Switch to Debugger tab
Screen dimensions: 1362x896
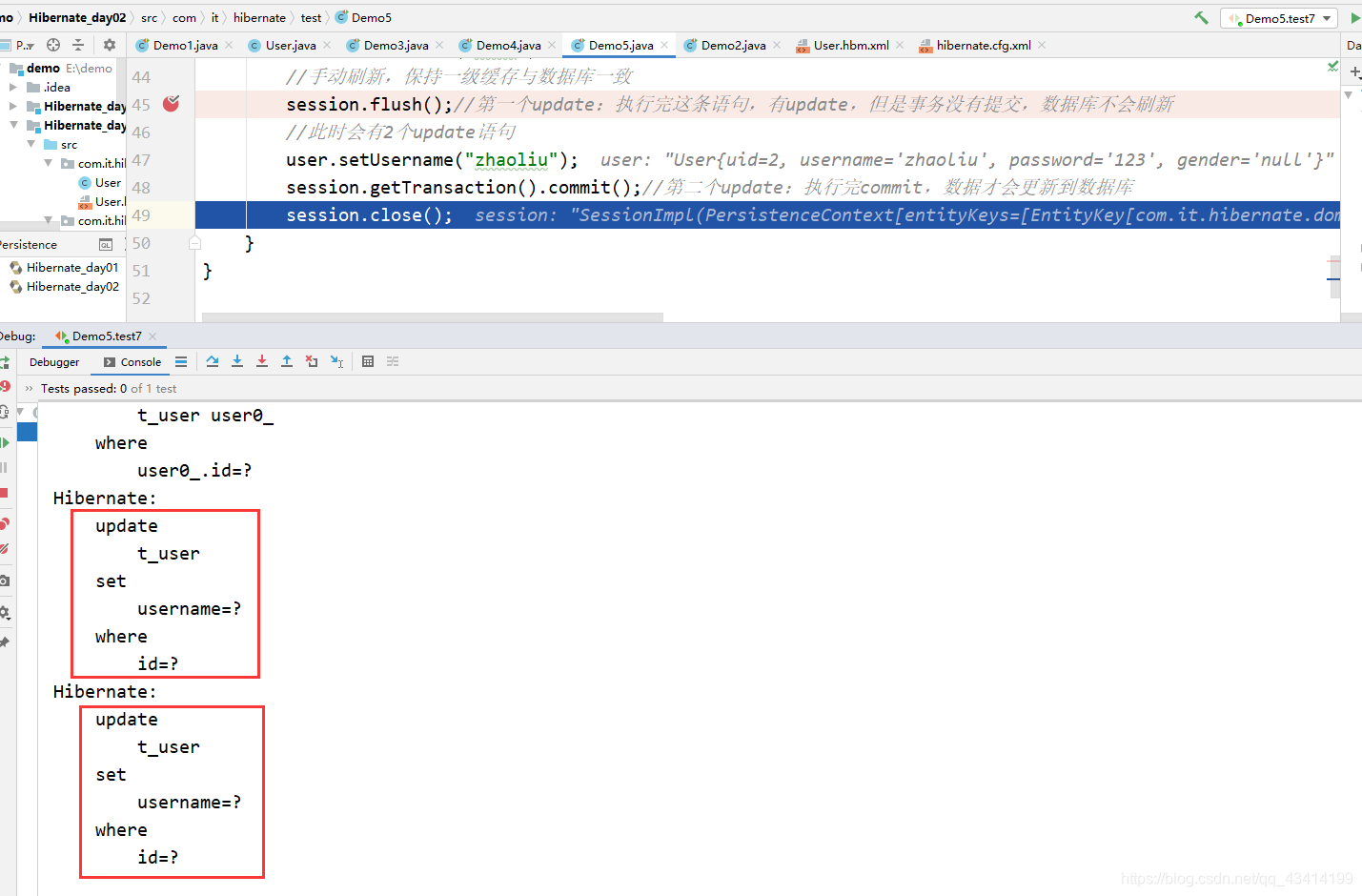pyautogui.click(x=54, y=362)
